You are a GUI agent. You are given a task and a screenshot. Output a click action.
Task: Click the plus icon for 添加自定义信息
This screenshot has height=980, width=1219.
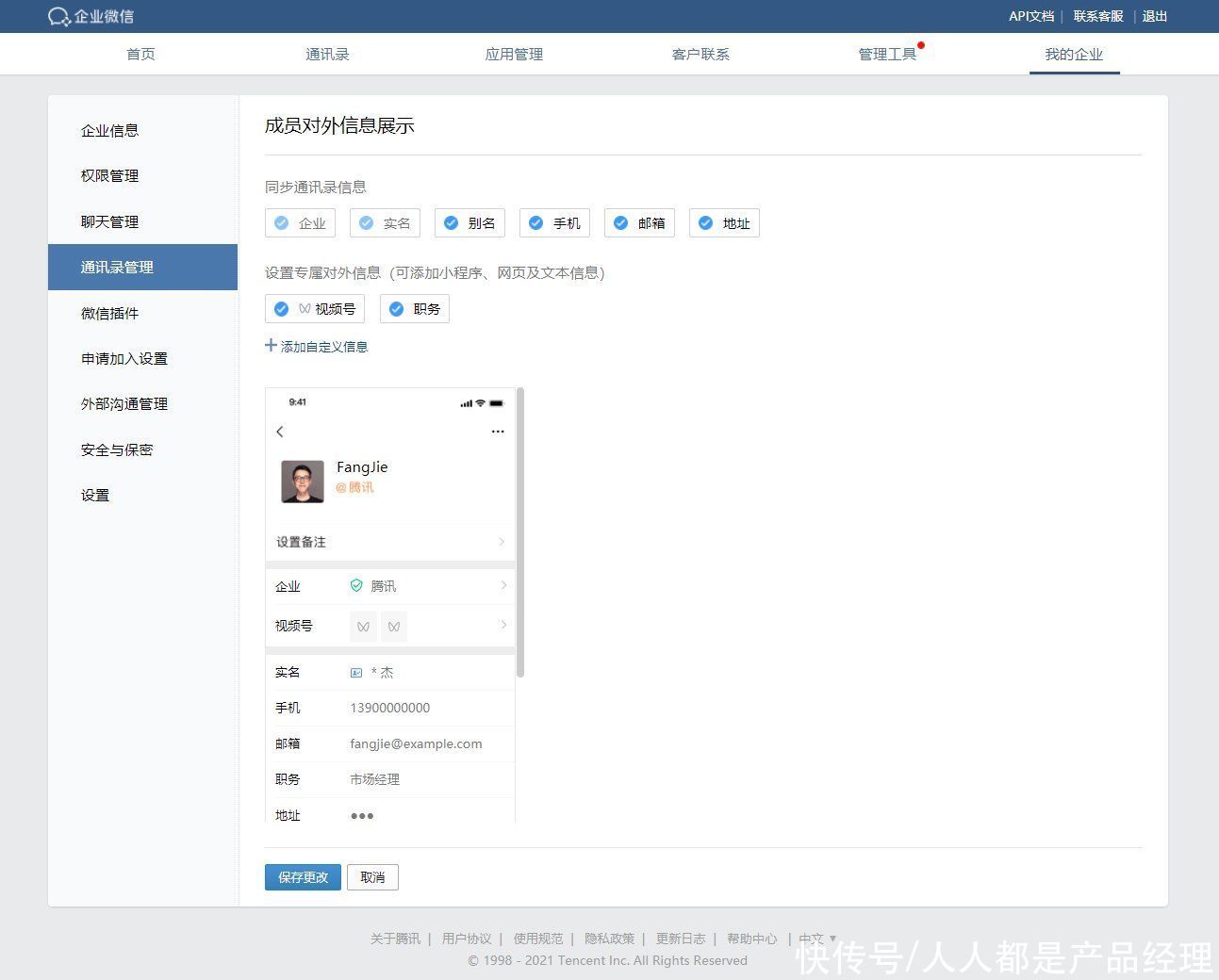click(x=272, y=346)
